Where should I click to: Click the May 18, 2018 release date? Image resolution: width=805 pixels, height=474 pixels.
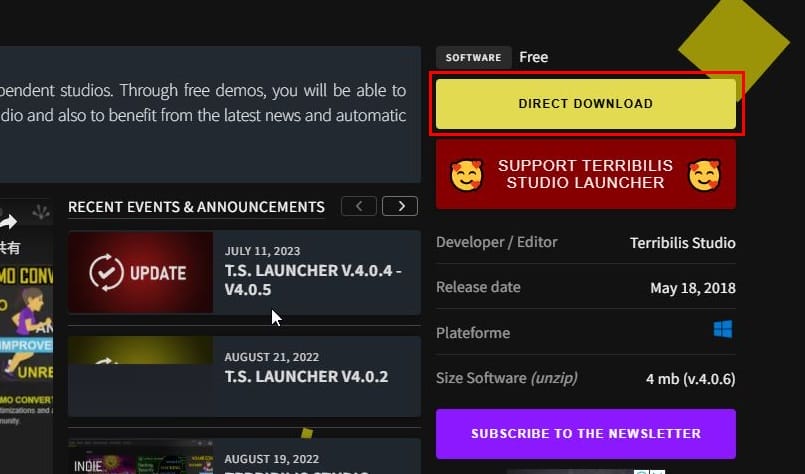click(x=693, y=288)
